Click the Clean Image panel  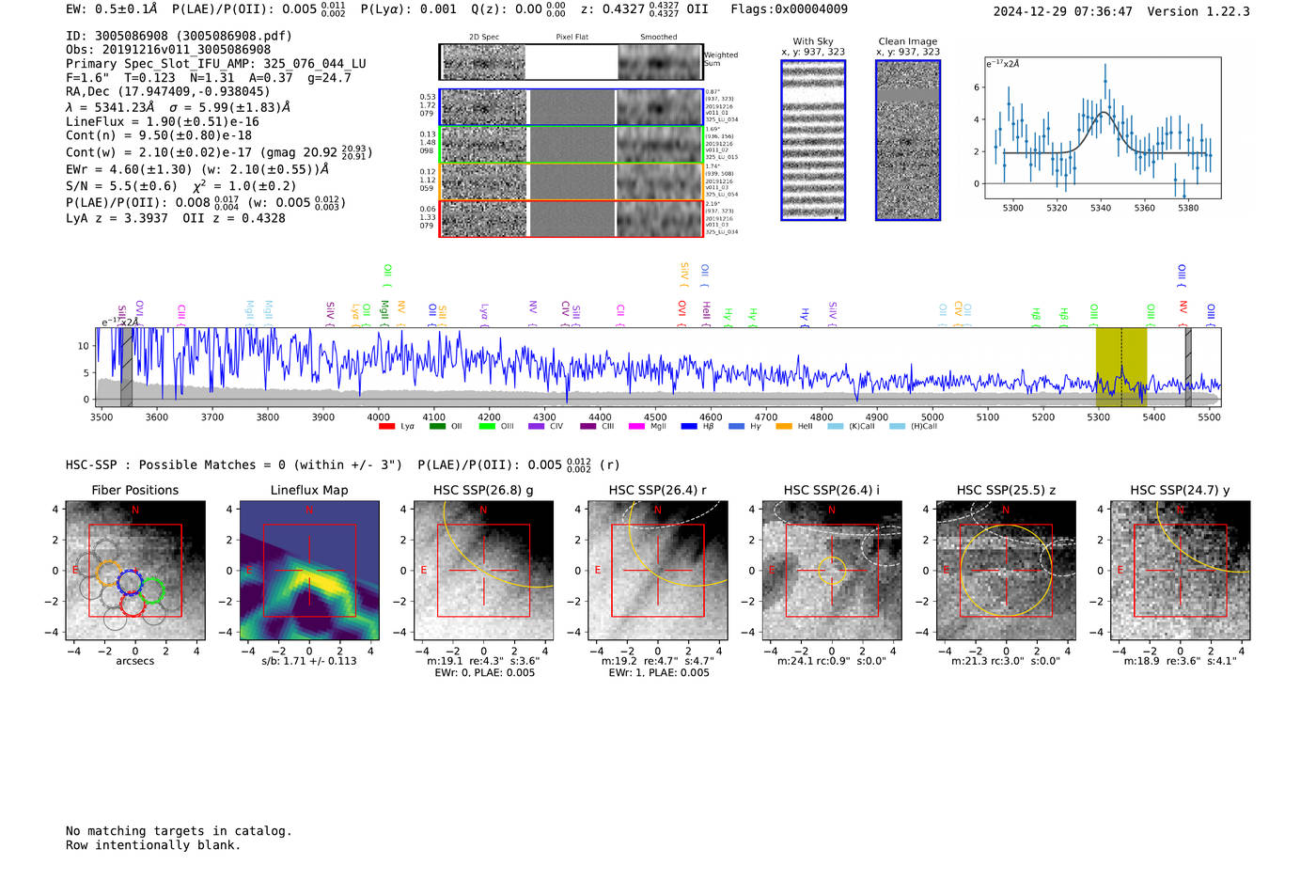click(908, 140)
